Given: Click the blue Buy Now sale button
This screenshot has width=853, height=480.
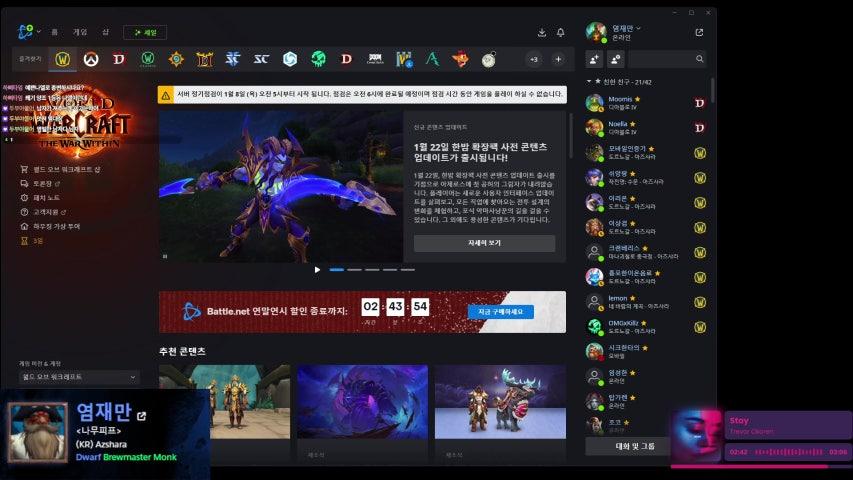Looking at the screenshot, I should tap(500, 312).
